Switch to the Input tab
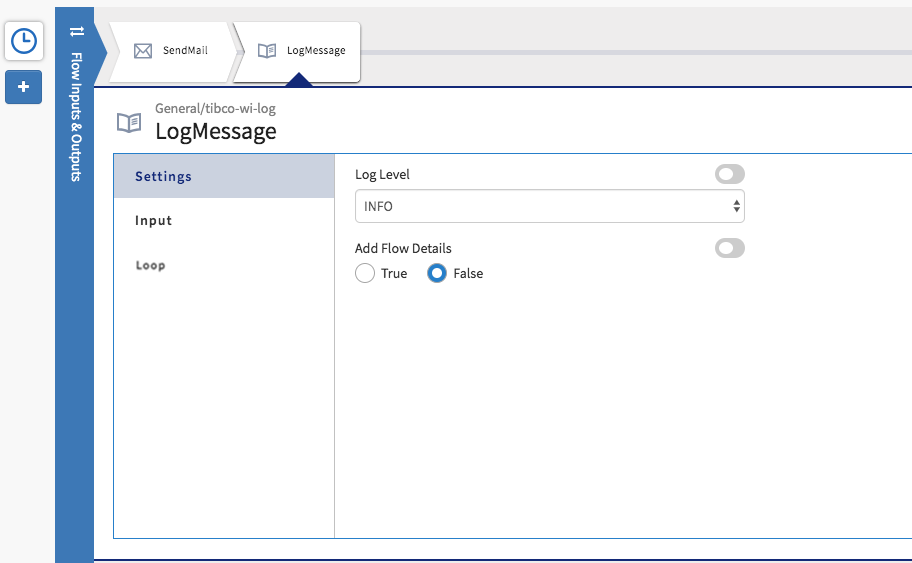Image resolution: width=912 pixels, height=563 pixels. [x=224, y=220]
